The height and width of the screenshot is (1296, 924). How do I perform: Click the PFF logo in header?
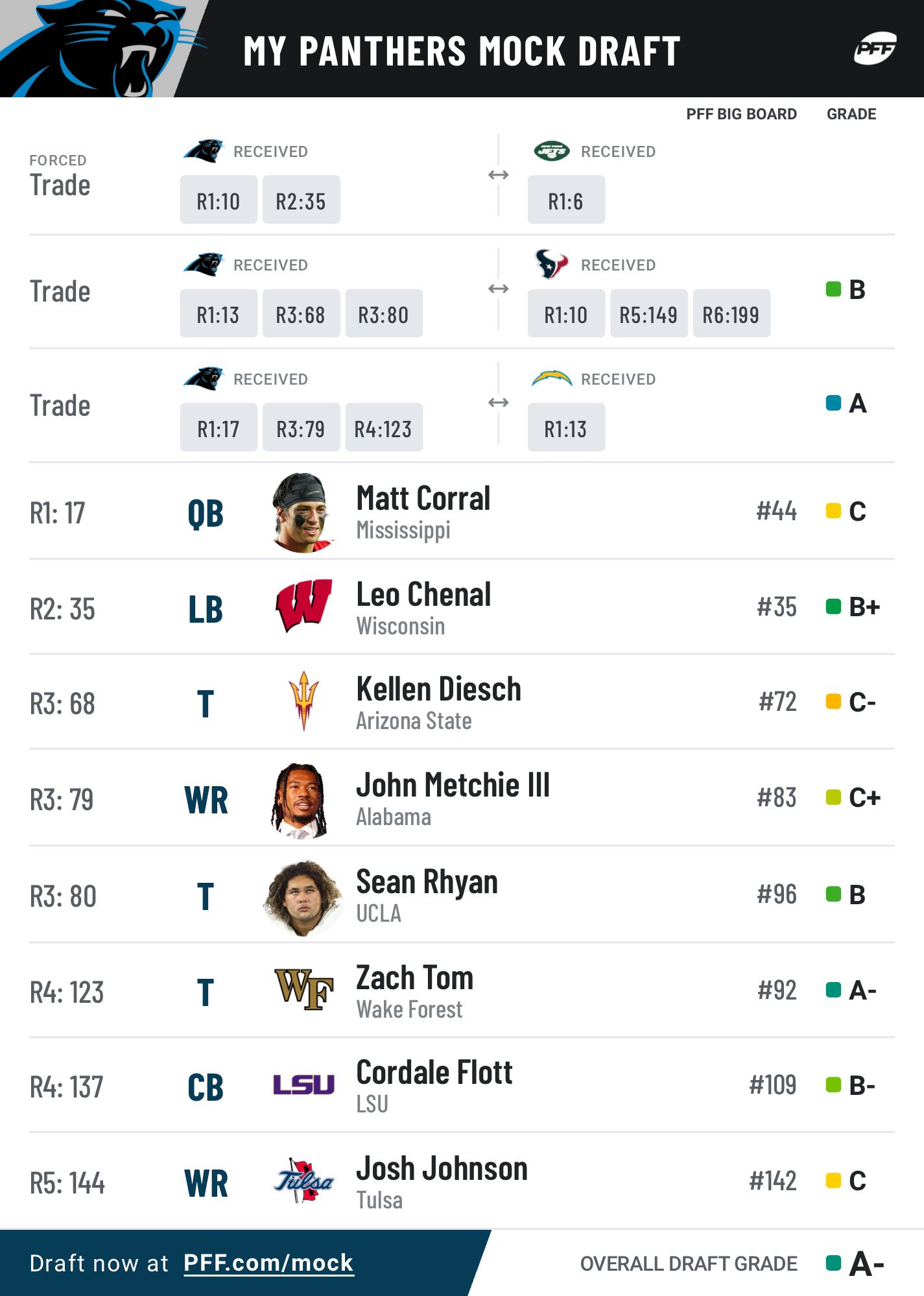click(875, 49)
